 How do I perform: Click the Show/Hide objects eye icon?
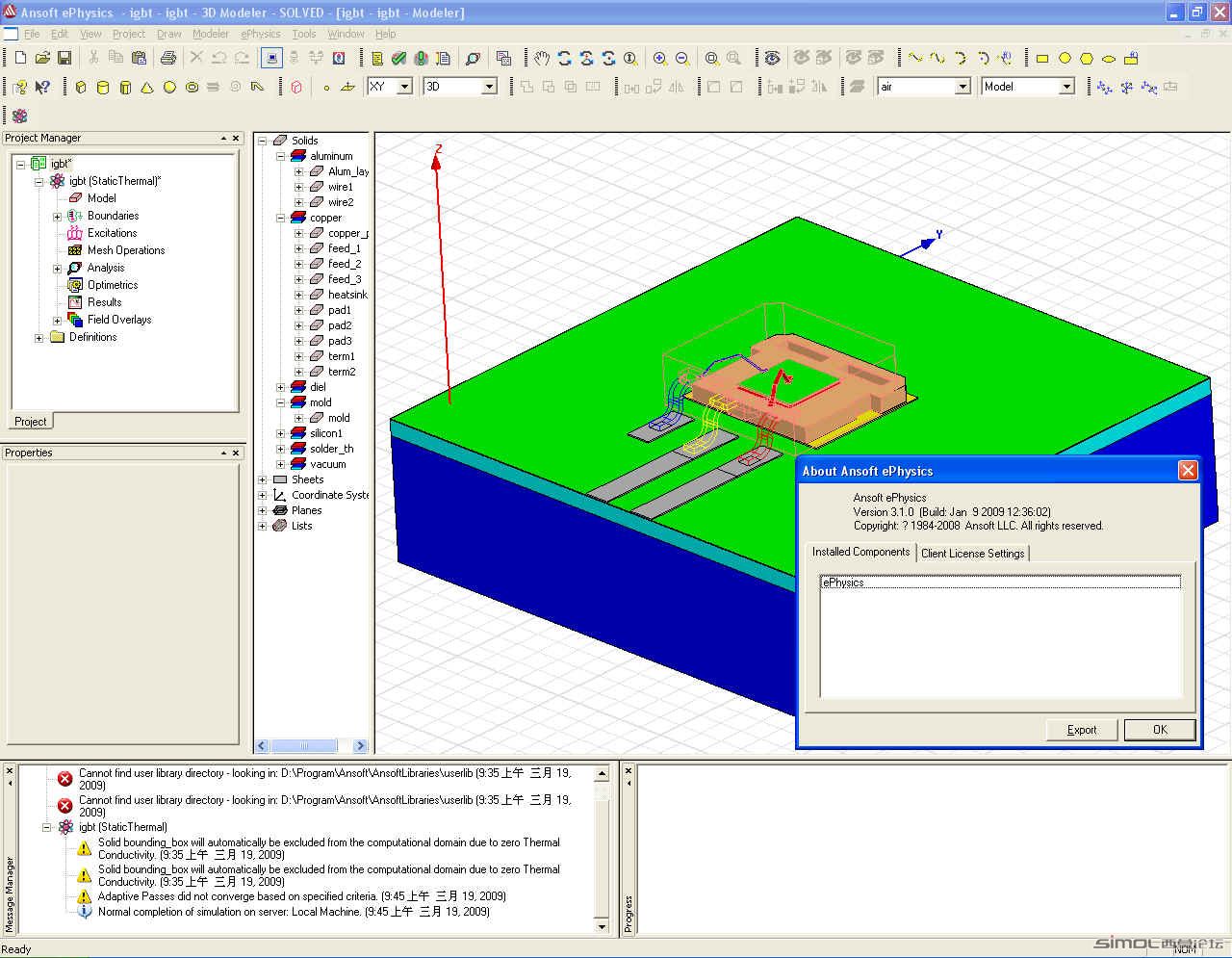coord(772,59)
